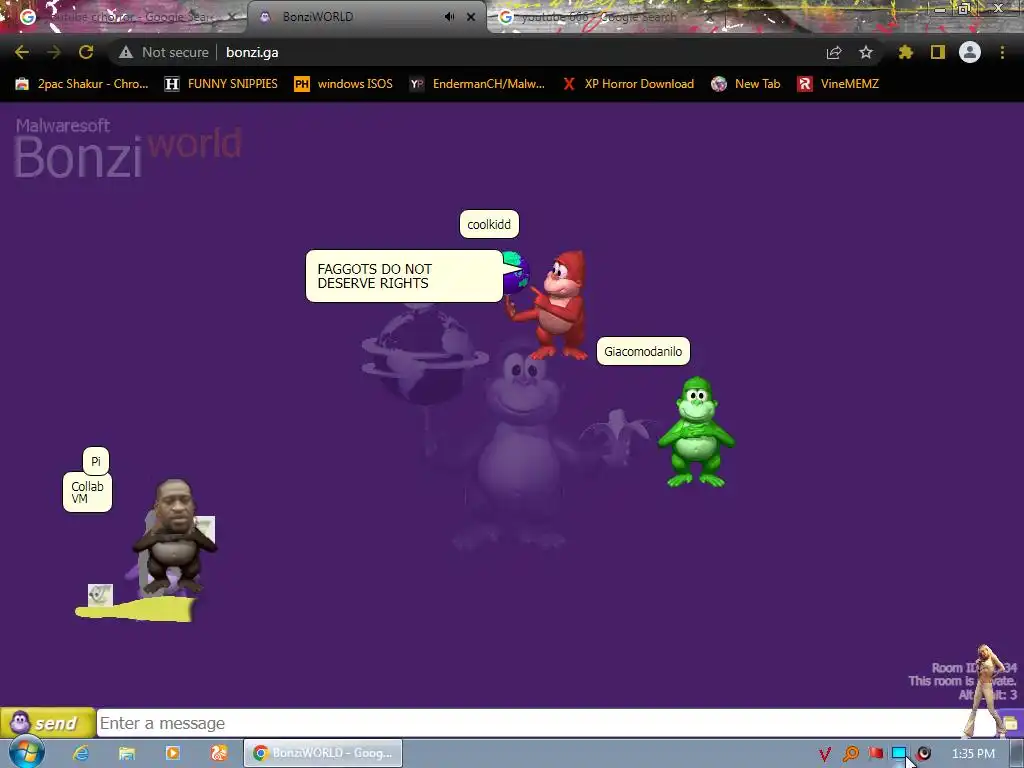Open the FUNNY SNIPPIES bookmark

click(221, 84)
